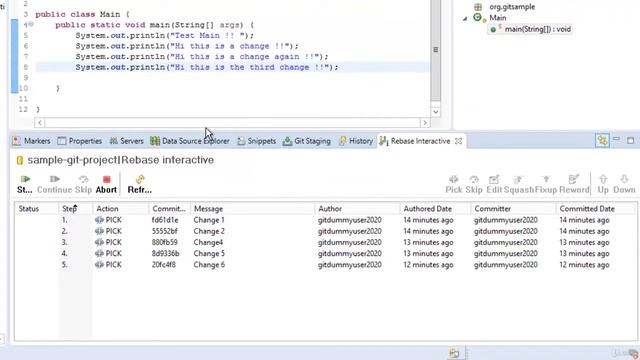Click the left Skip button beside Continue
Viewport: 640px width, 360px height.
pos(83,184)
